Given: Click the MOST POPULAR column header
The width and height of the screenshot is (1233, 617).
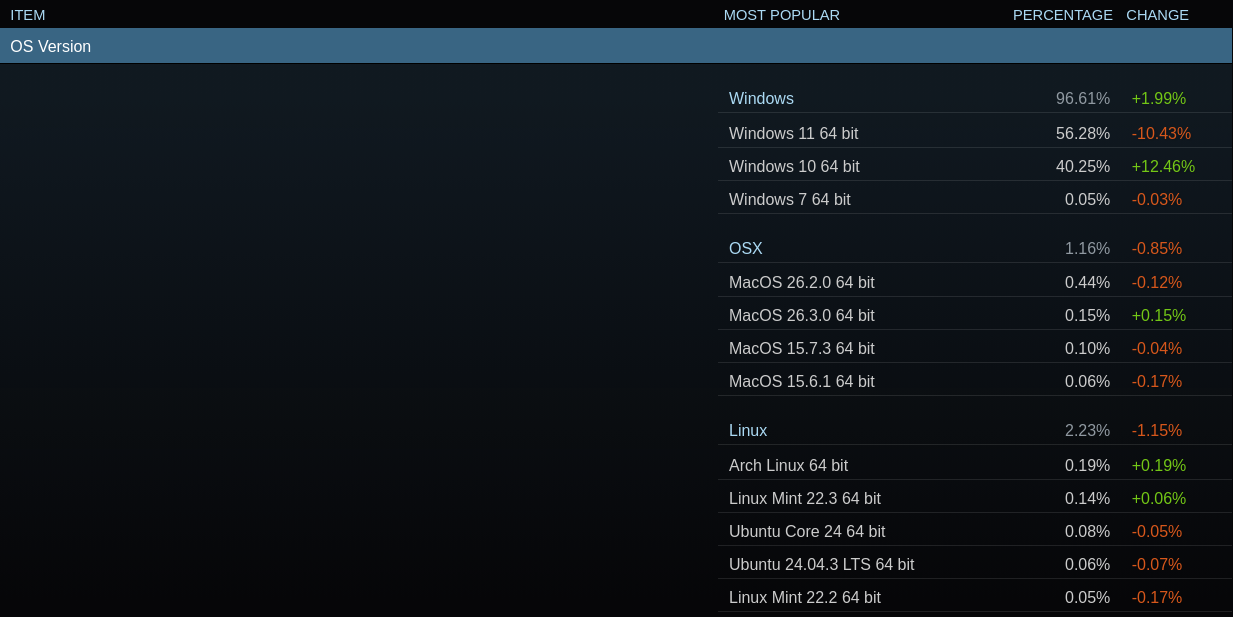Looking at the screenshot, I should [781, 14].
